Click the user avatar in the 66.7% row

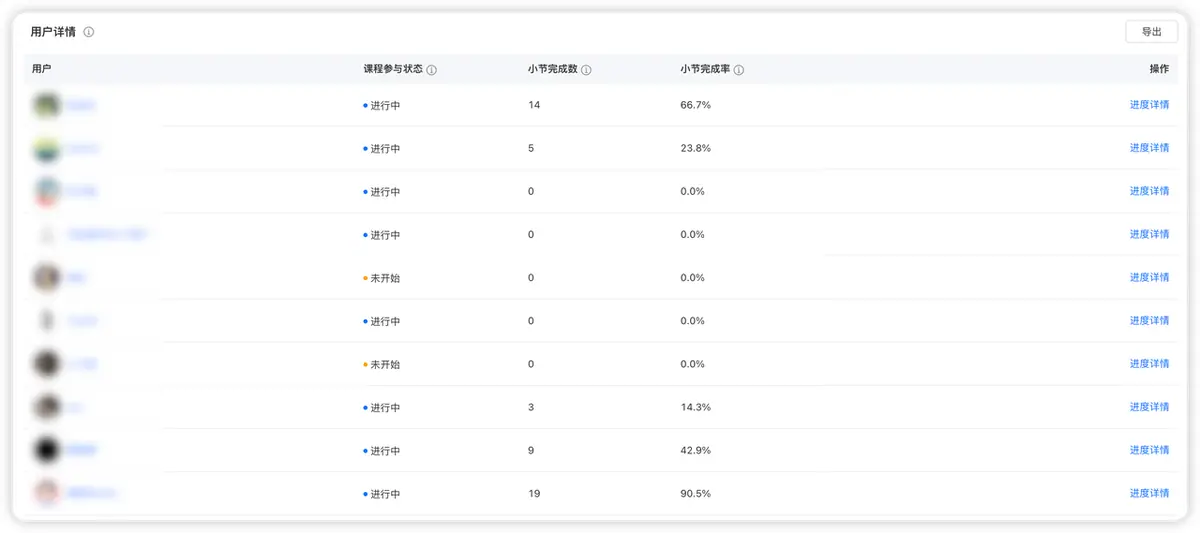46,105
